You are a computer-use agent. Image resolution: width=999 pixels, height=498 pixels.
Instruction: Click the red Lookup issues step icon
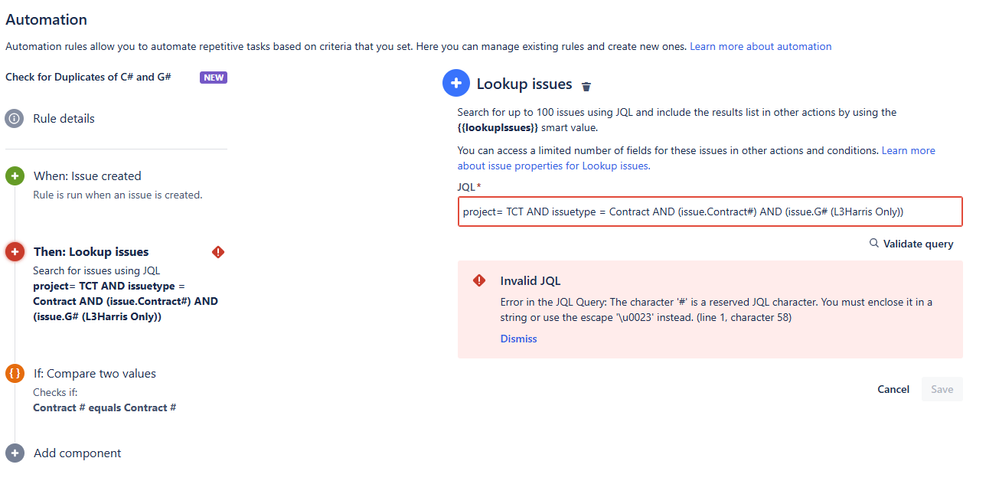pyautogui.click(x=15, y=252)
